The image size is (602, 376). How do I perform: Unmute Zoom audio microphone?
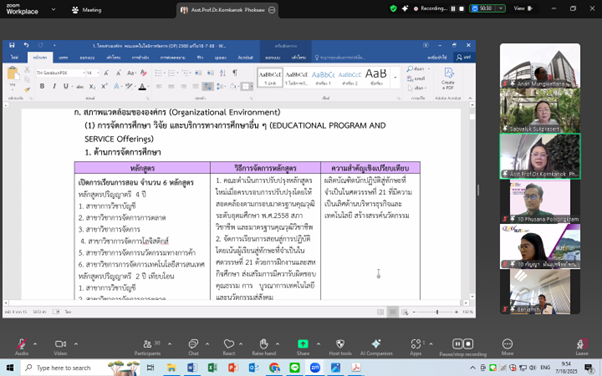point(22,347)
